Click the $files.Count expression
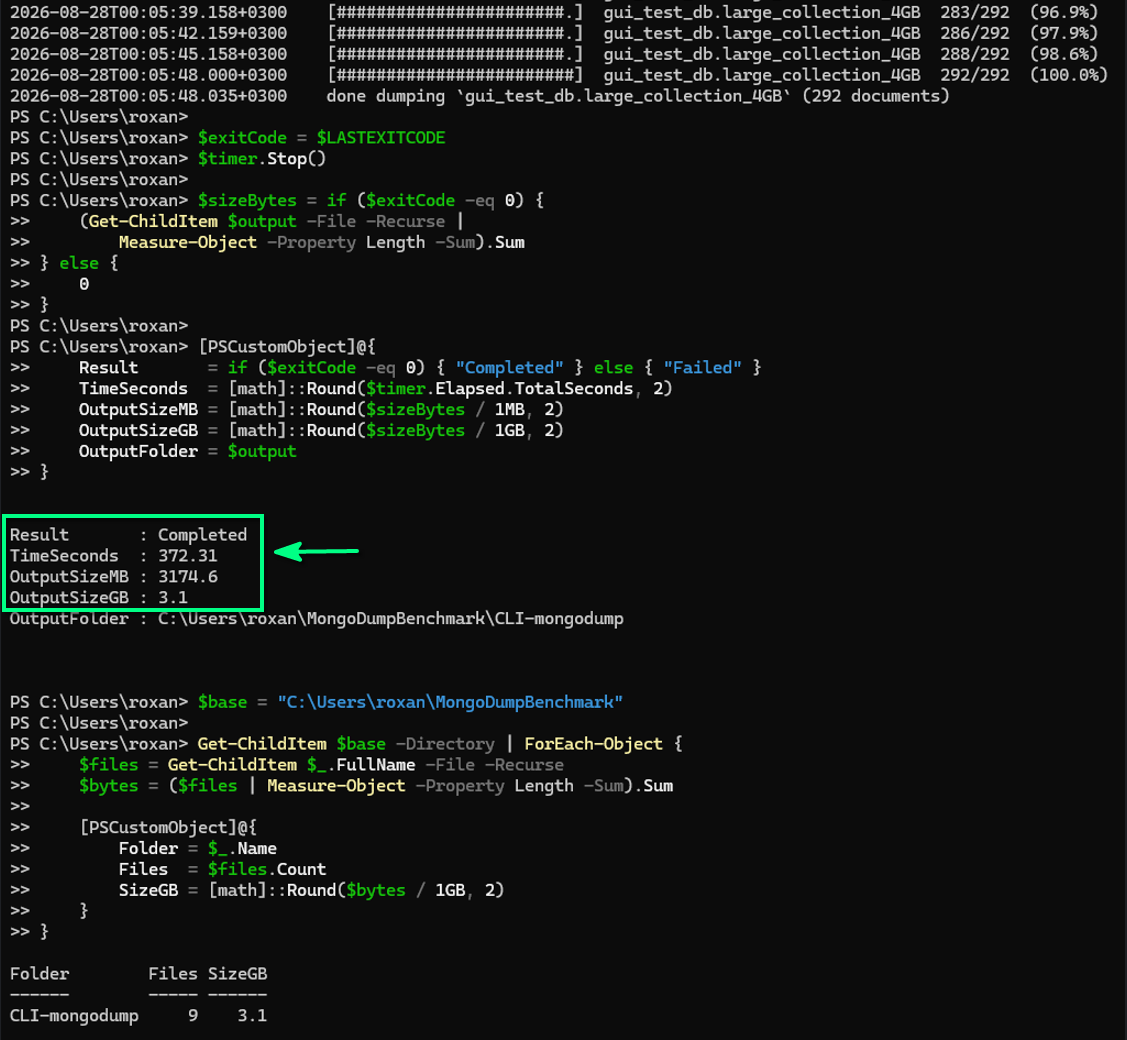 (267, 869)
